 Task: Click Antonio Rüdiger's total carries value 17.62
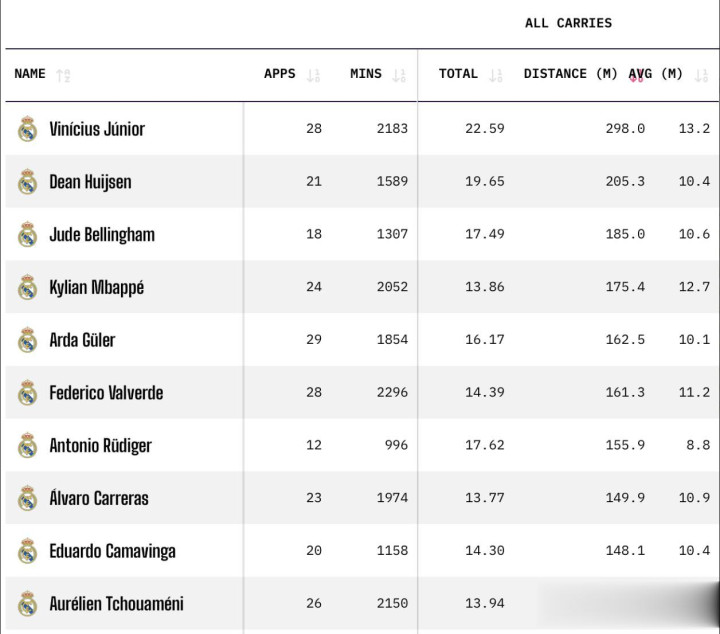point(485,446)
